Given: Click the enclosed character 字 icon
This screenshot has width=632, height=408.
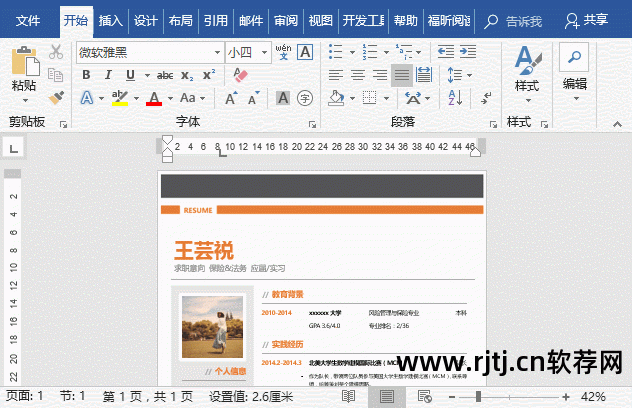Looking at the screenshot, I should click(x=305, y=98).
